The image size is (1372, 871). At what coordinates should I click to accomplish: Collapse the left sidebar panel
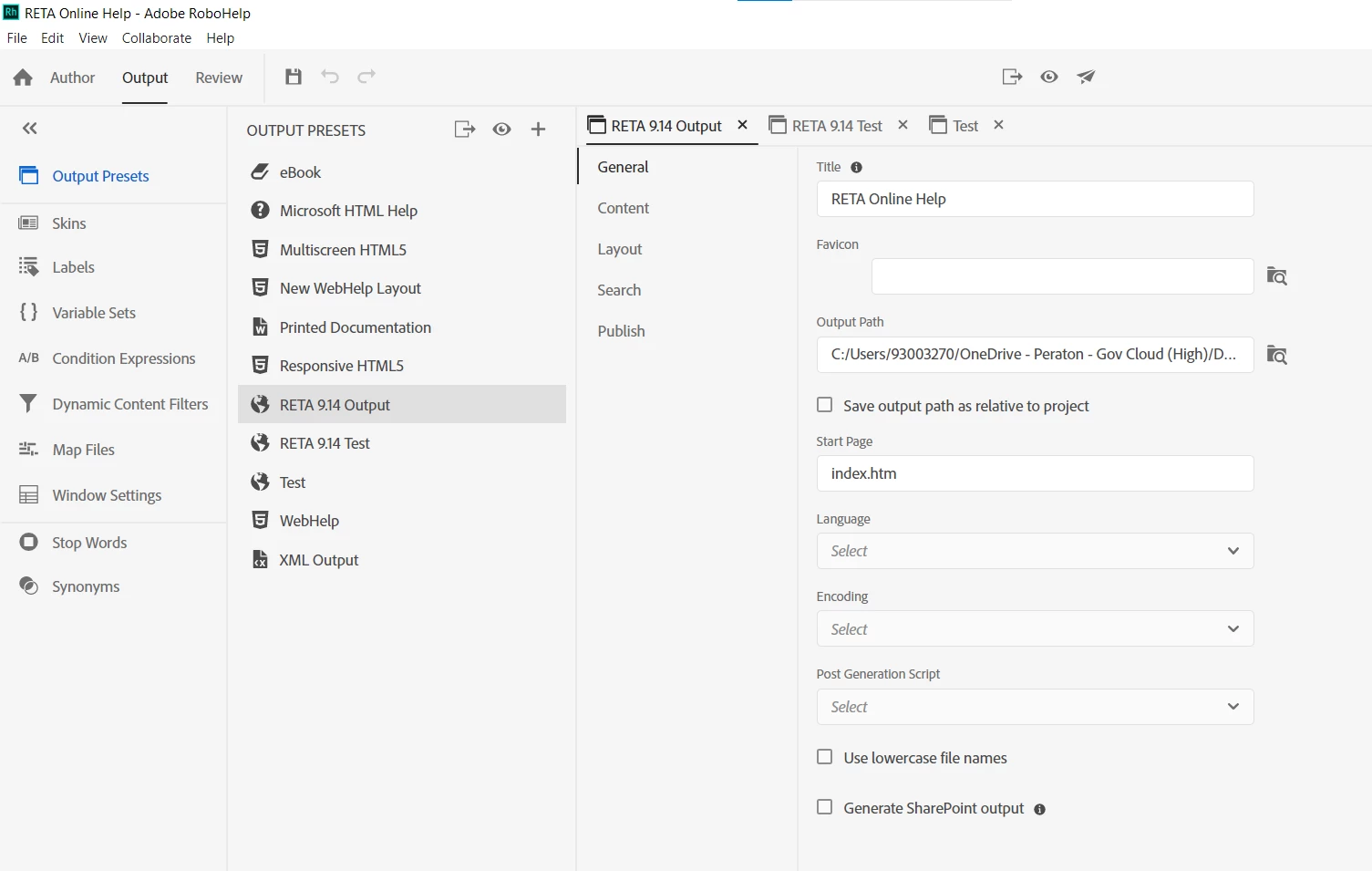(30, 129)
